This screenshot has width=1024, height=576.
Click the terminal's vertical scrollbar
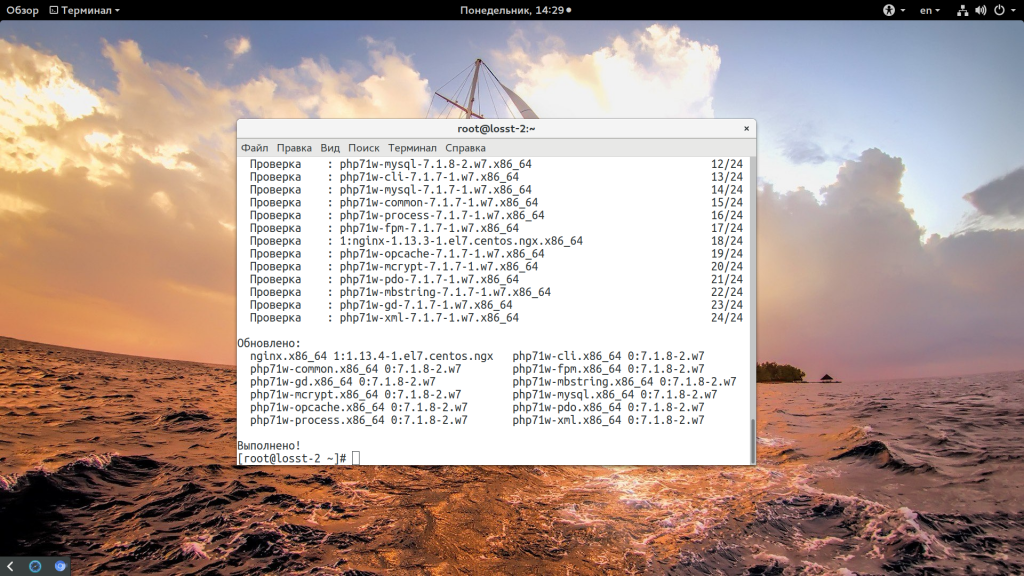click(752, 440)
